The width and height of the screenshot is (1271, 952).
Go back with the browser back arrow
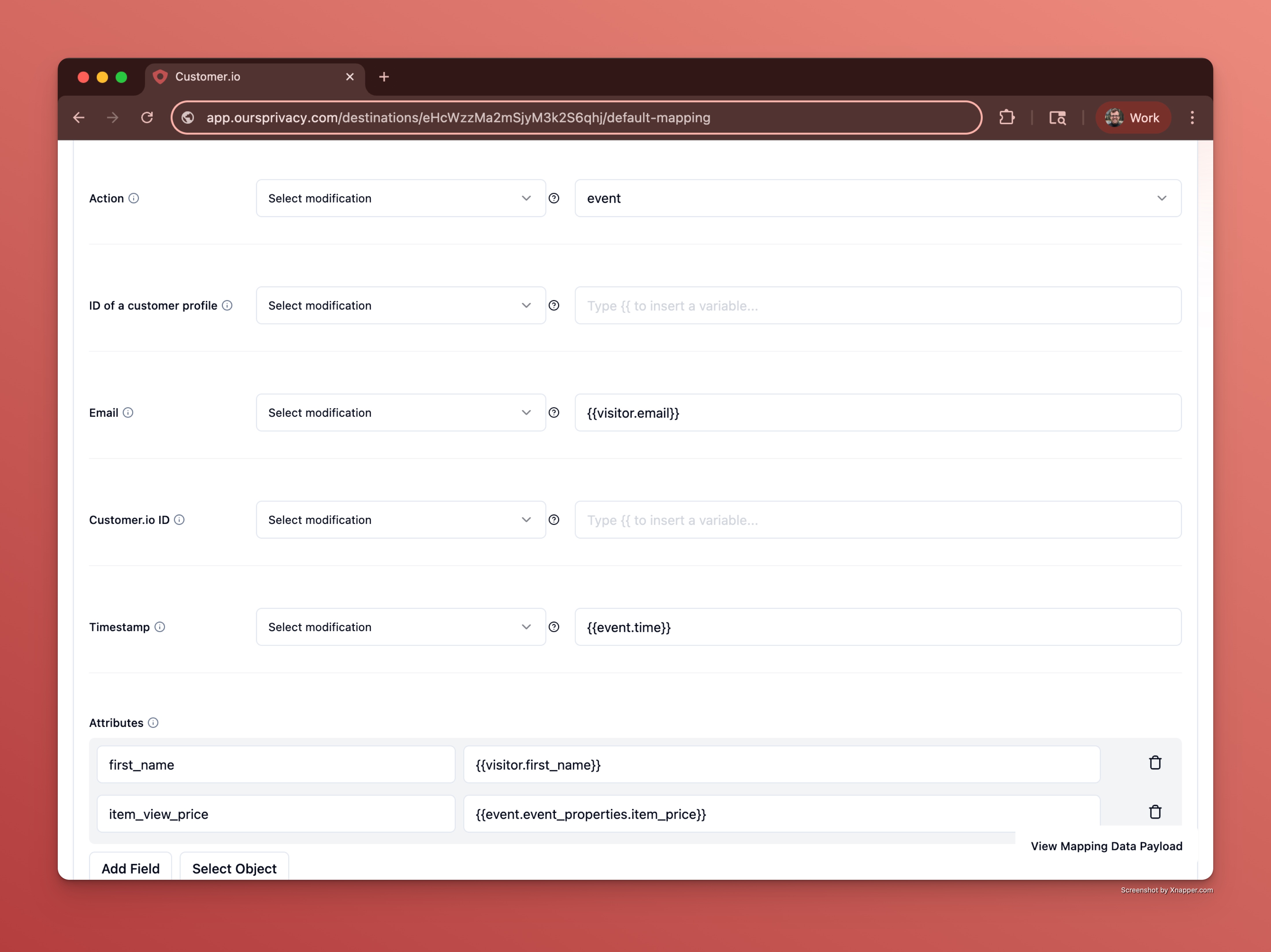(79, 118)
